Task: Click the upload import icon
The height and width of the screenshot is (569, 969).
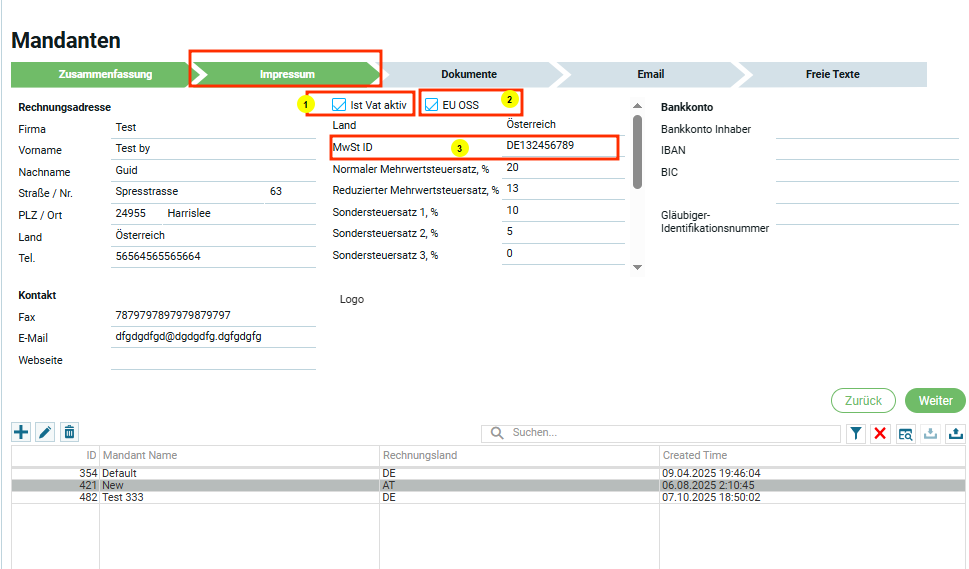Action: tap(955, 433)
